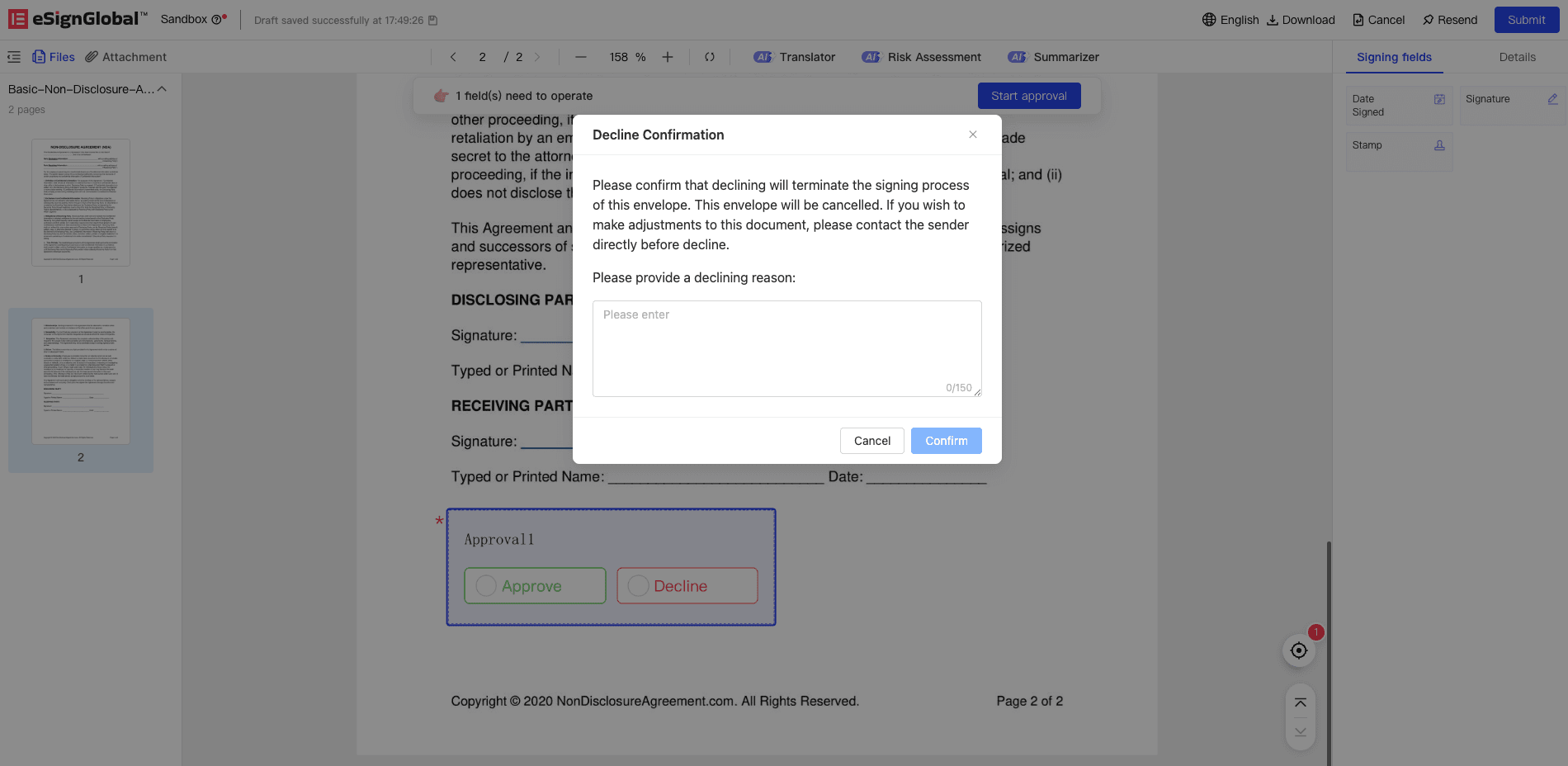Open the English language selector
Image resolution: width=1568 pixels, height=766 pixels.
tap(1230, 20)
